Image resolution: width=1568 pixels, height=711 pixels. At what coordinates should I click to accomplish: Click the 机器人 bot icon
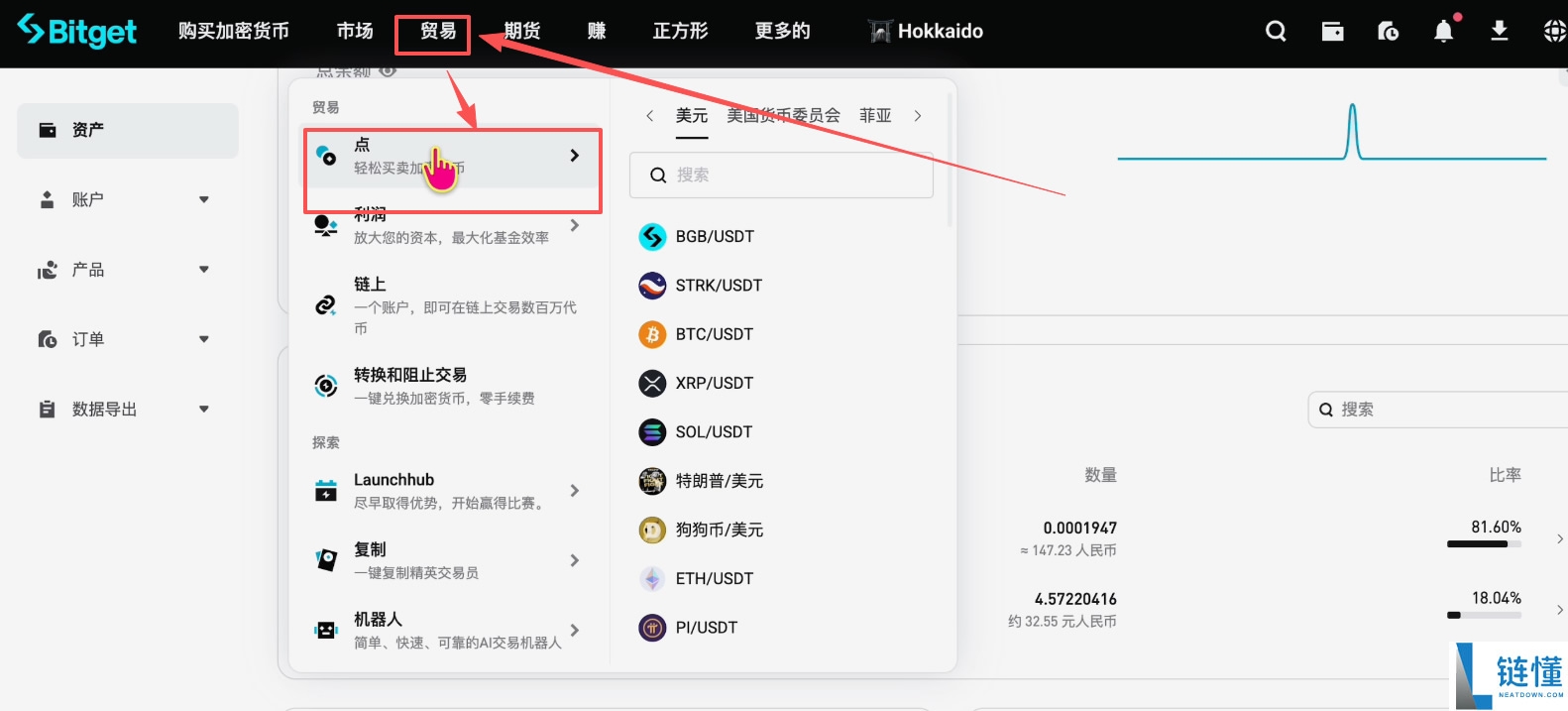(x=326, y=630)
